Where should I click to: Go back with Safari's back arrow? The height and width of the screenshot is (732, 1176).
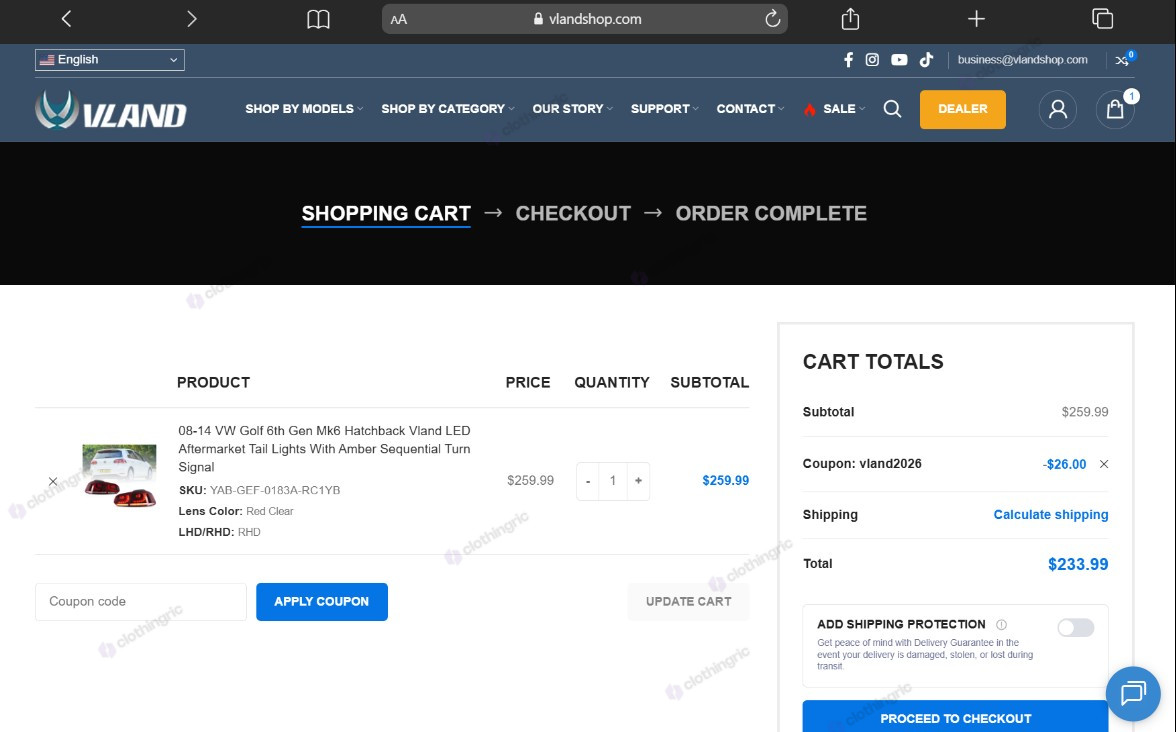point(66,19)
